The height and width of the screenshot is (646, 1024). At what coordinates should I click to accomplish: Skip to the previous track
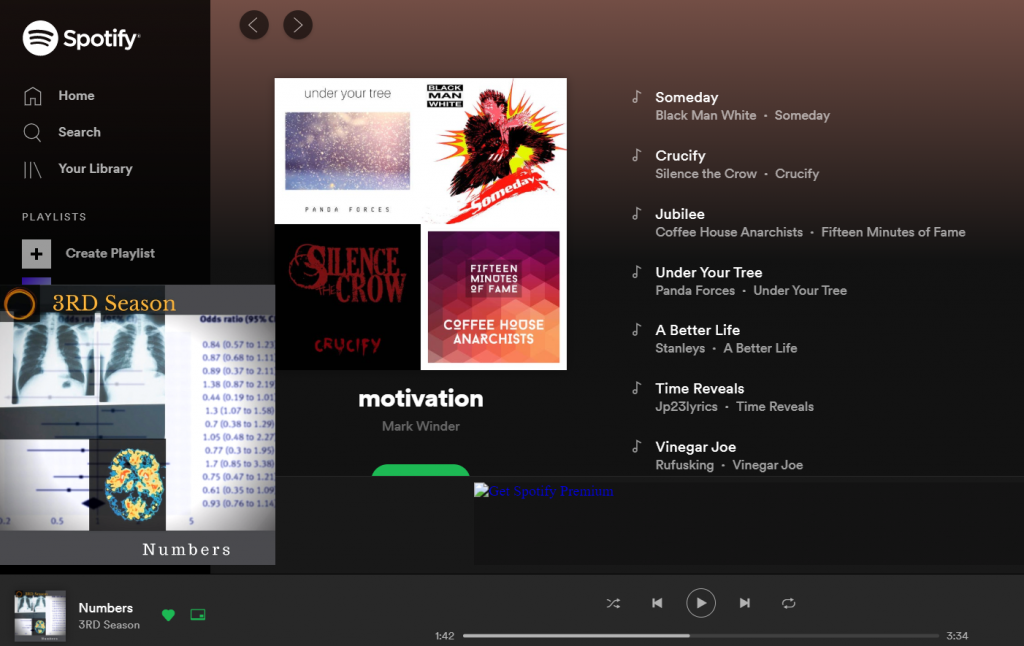[x=657, y=603]
